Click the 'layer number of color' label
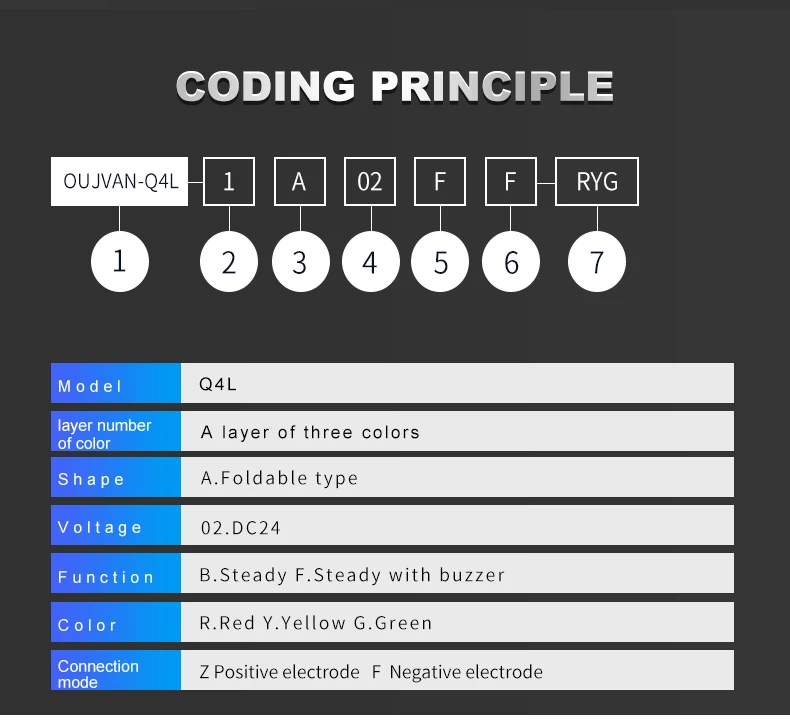The height and width of the screenshot is (721, 790). [x=116, y=432]
